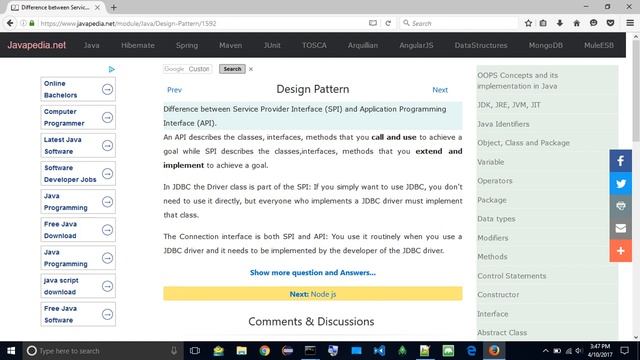The height and width of the screenshot is (360, 640).
Task: Open the JUnit menu item
Action: 272,45
